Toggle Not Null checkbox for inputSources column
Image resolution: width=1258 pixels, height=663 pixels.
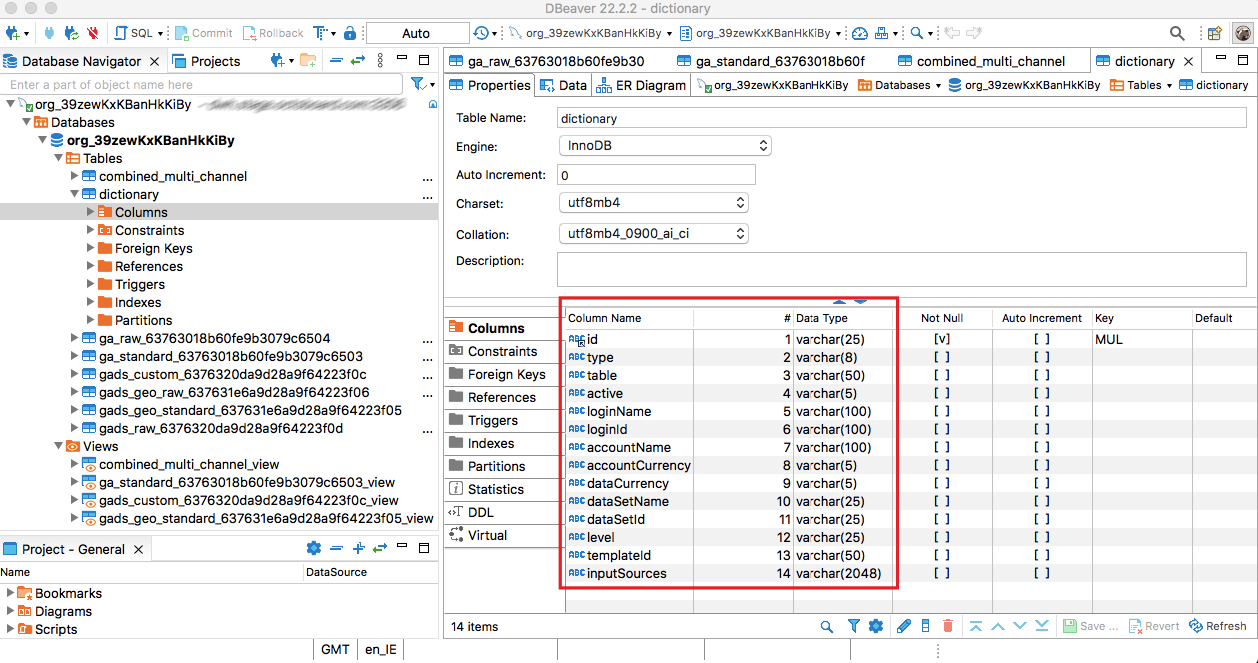941,573
